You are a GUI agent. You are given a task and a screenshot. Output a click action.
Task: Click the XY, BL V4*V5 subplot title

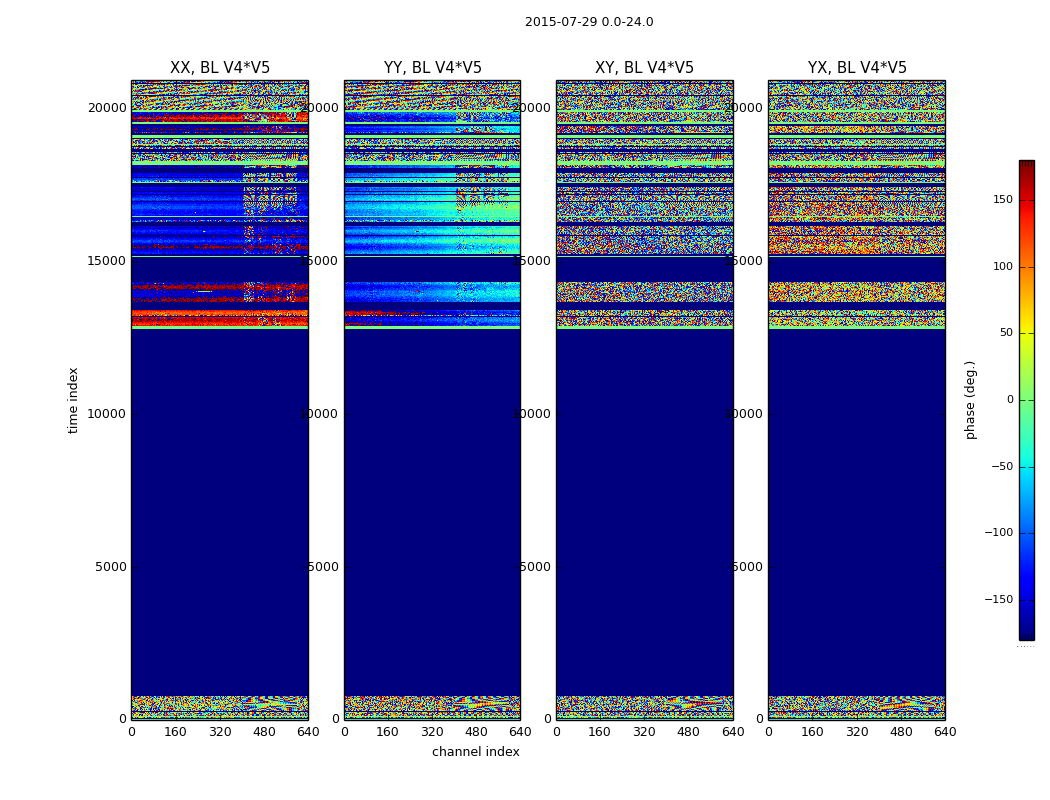pyautogui.click(x=644, y=68)
